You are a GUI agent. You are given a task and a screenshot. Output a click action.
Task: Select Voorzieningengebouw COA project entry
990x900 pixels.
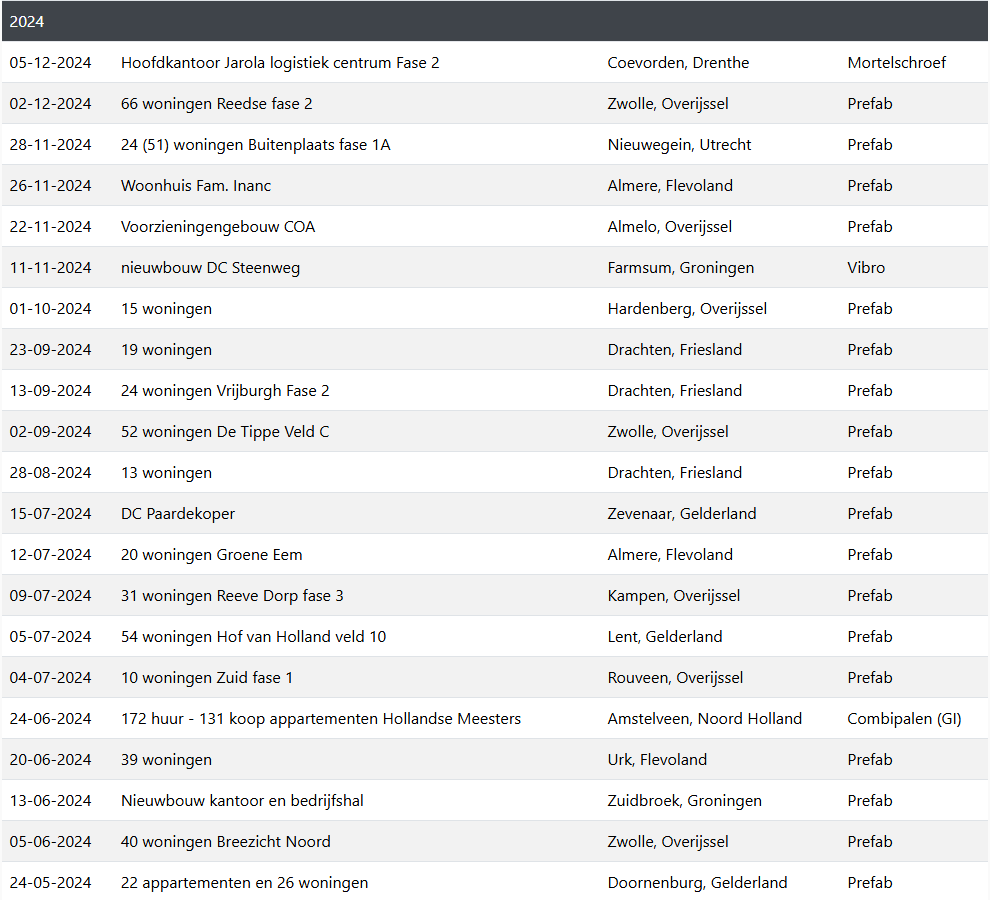(218, 227)
